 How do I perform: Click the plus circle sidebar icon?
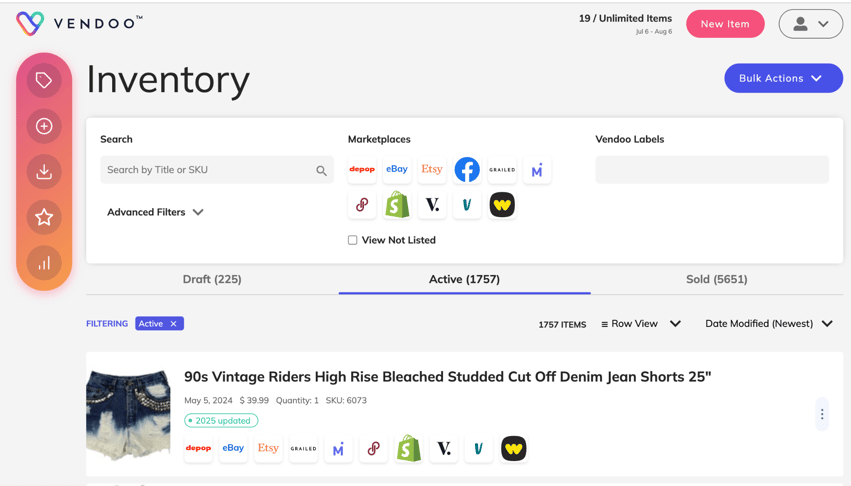pos(44,126)
